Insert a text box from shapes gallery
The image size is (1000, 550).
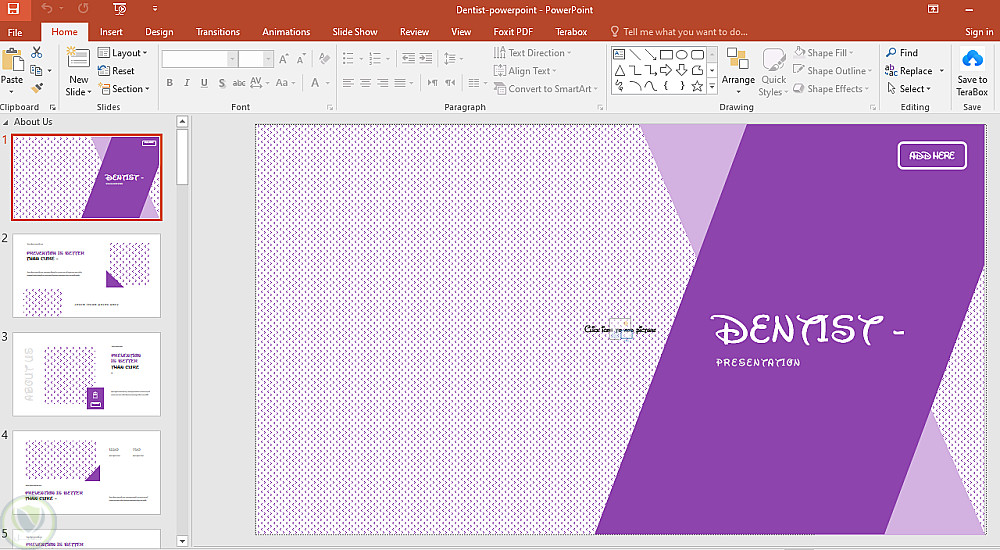coord(620,55)
